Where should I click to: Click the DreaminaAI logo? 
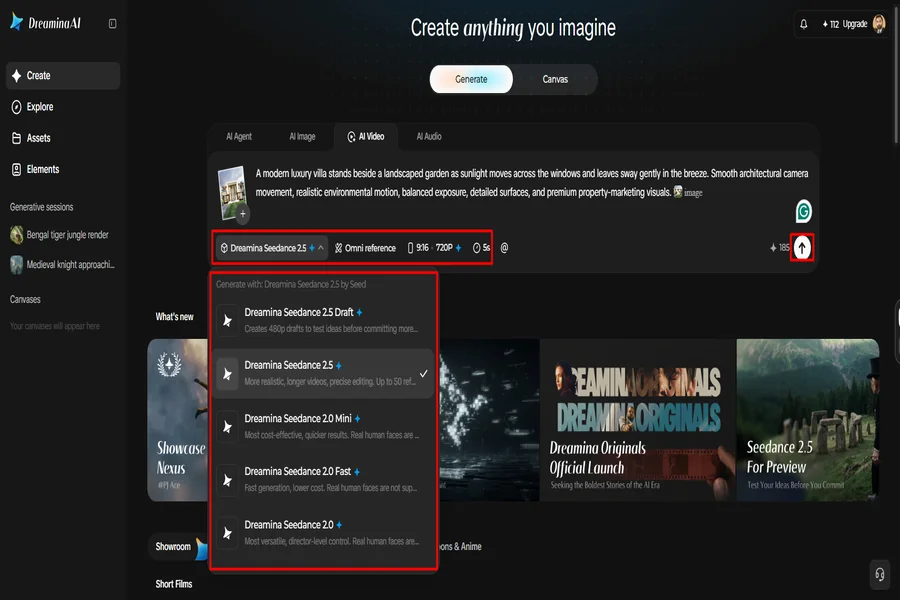click(x=46, y=23)
